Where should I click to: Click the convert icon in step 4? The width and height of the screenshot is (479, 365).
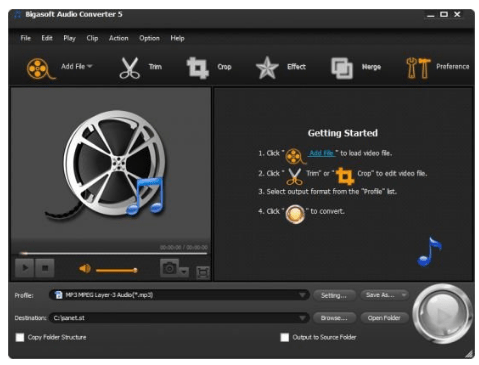pos(295,214)
